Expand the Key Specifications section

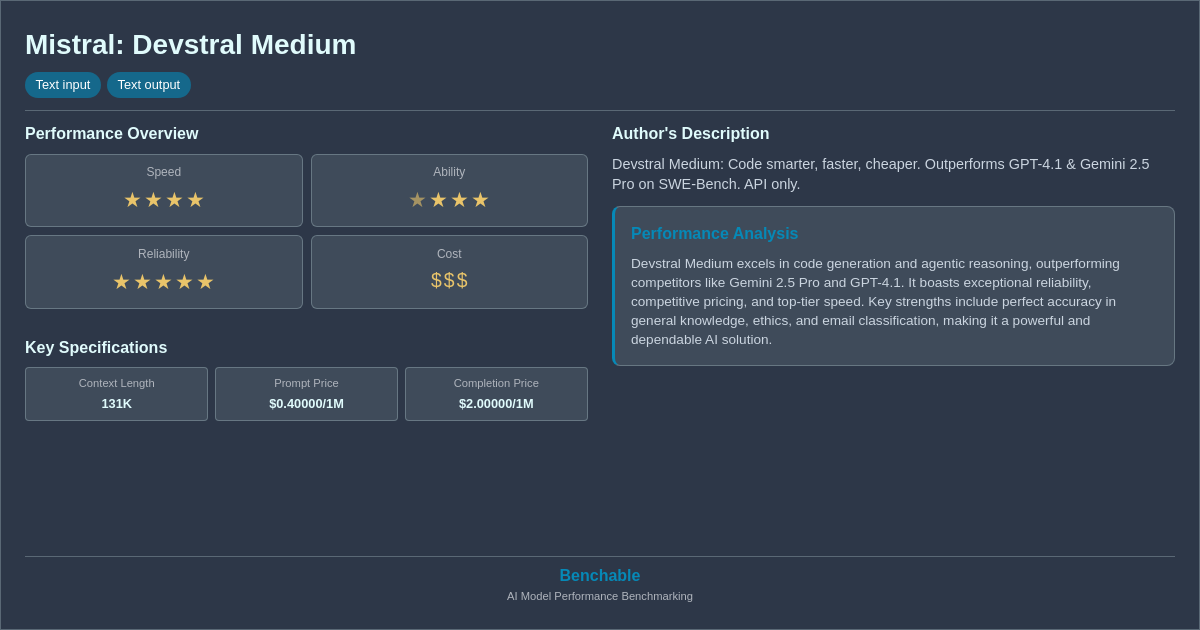pyautogui.click(x=96, y=347)
